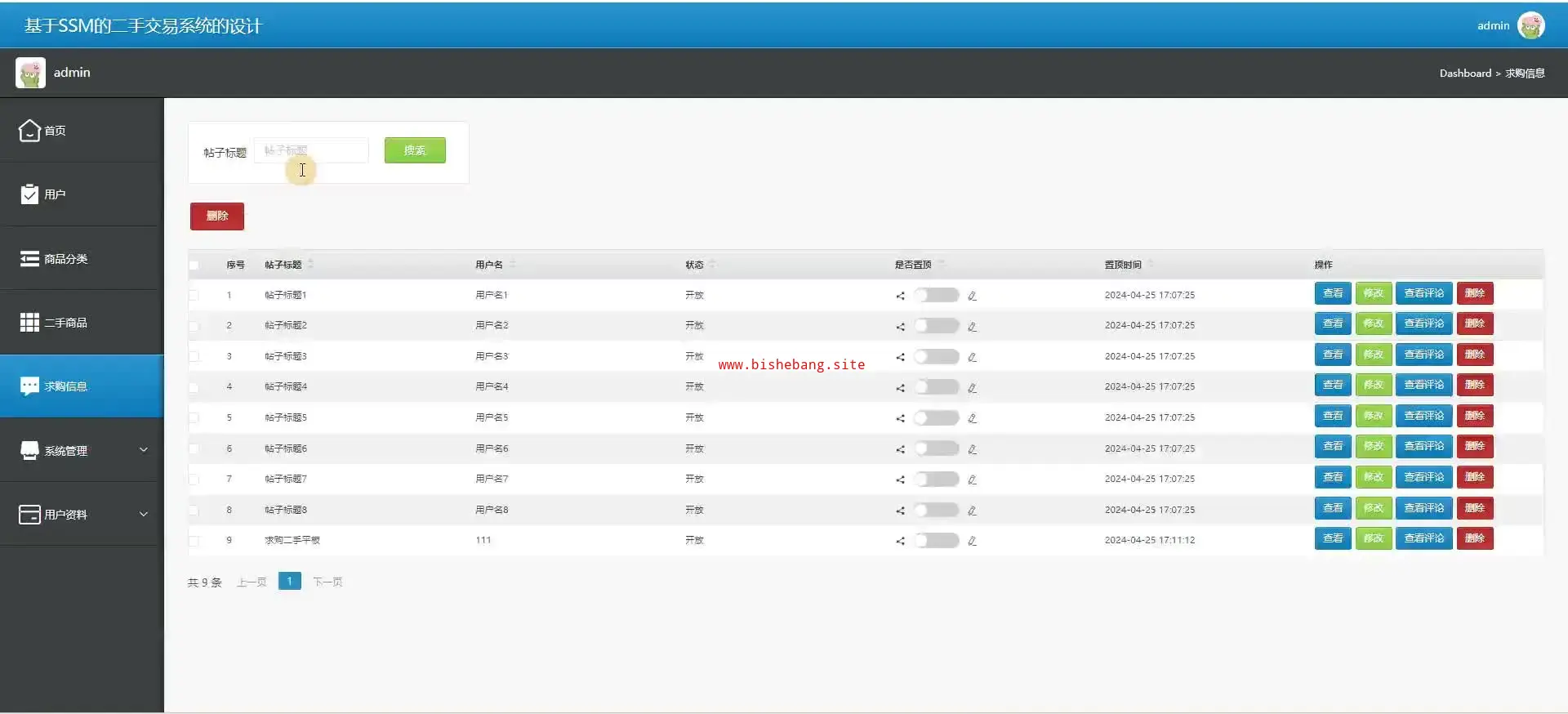Toggle the pin-to-top switch for 帖子标题2
1568x714 pixels.
tap(936, 326)
